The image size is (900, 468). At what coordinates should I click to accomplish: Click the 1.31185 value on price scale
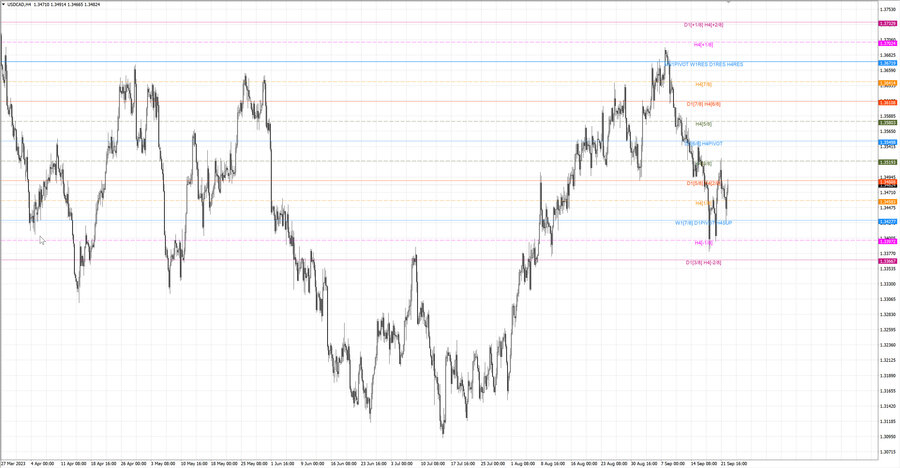point(887,421)
